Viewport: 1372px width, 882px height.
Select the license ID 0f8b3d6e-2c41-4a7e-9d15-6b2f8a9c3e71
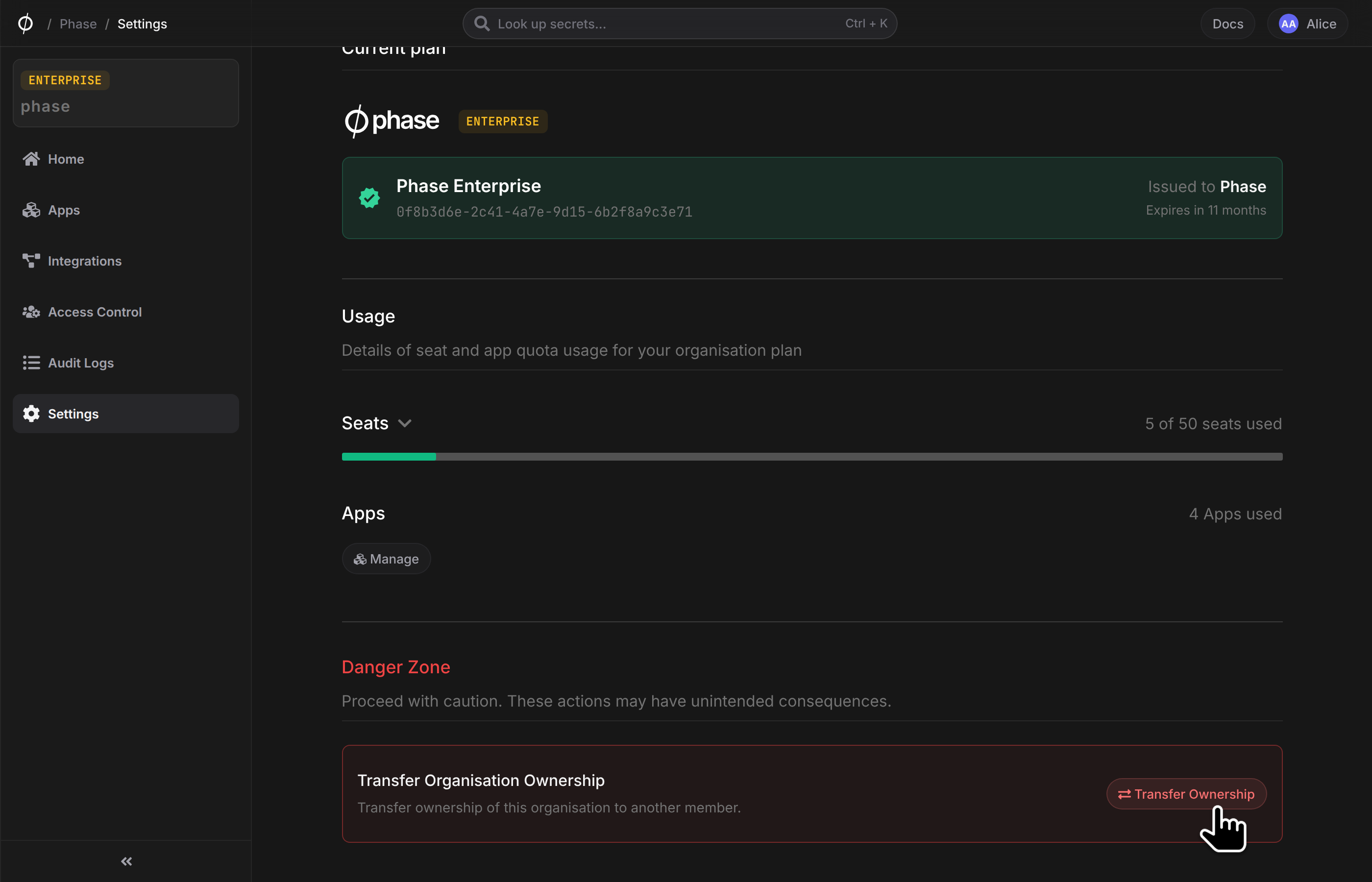544,212
